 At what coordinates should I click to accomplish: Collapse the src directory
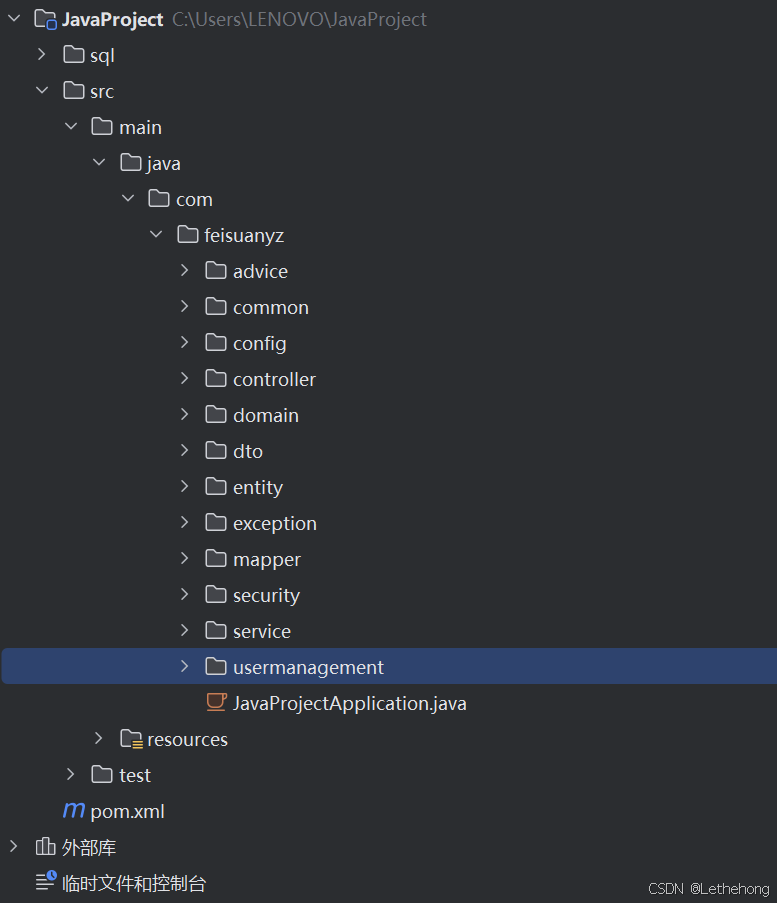pos(42,91)
